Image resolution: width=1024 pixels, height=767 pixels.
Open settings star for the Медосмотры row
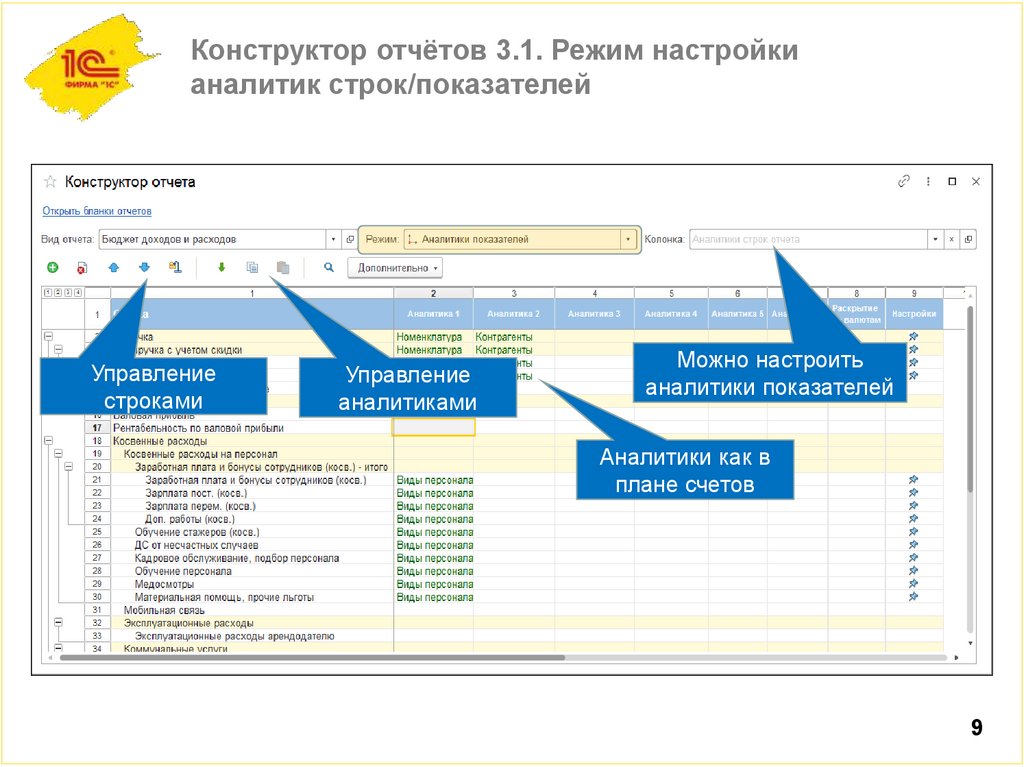(913, 583)
